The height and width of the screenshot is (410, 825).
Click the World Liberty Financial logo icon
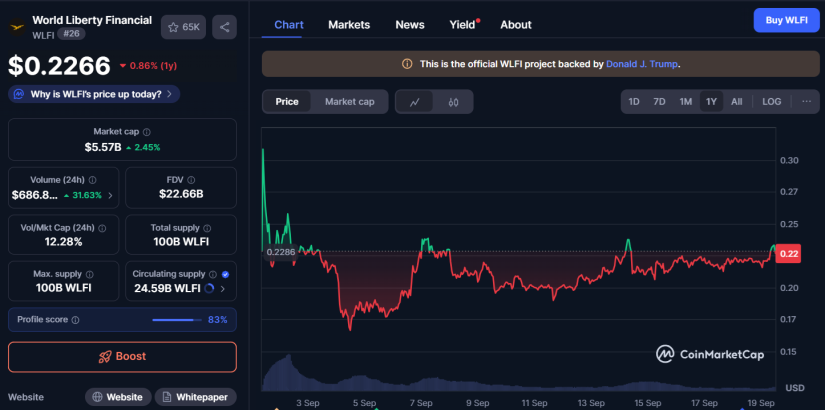17,26
